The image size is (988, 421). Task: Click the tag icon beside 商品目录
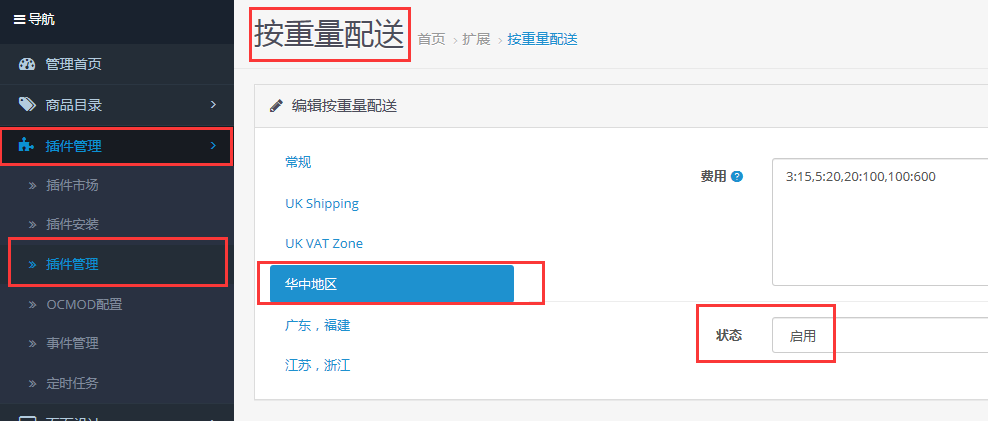[x=27, y=105]
